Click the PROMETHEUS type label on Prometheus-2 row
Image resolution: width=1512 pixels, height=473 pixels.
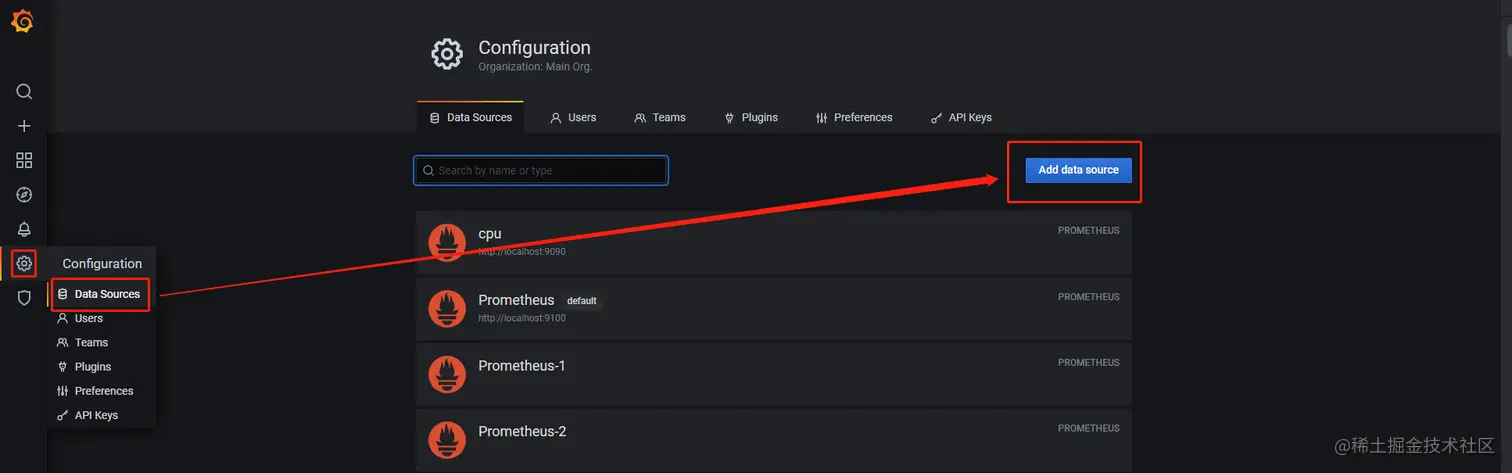pyautogui.click(x=1089, y=429)
